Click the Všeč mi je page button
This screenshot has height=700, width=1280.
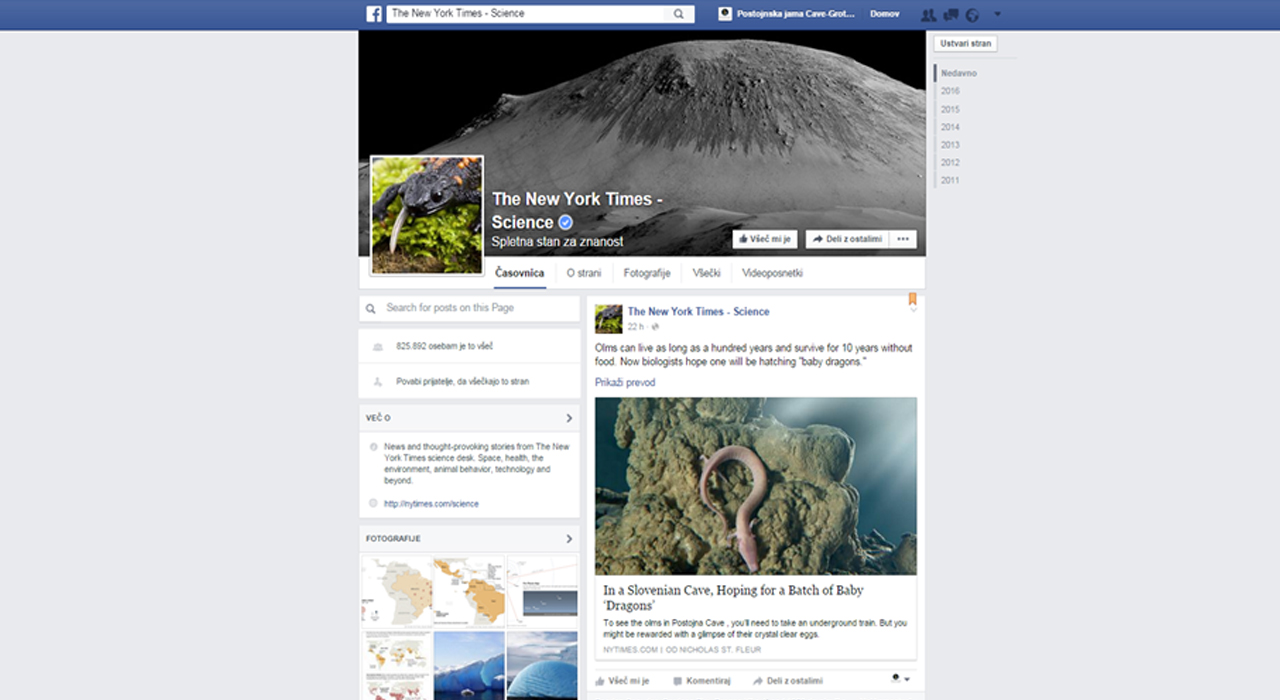click(765, 239)
